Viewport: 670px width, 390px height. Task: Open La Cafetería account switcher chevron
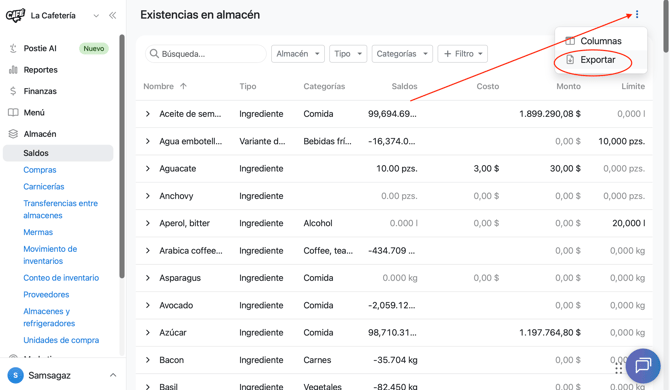point(96,16)
